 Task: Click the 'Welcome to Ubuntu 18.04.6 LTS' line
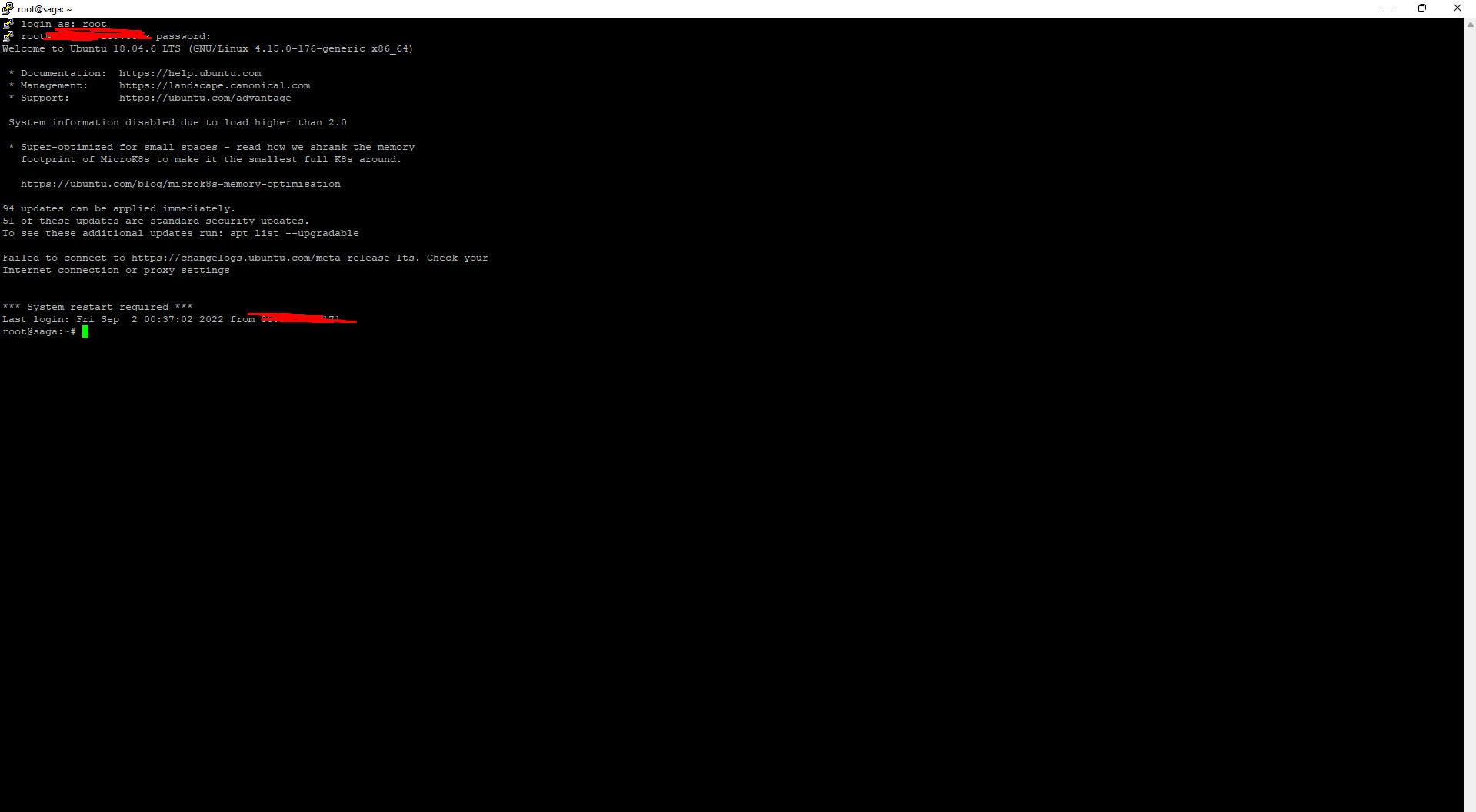pyautogui.click(x=208, y=48)
